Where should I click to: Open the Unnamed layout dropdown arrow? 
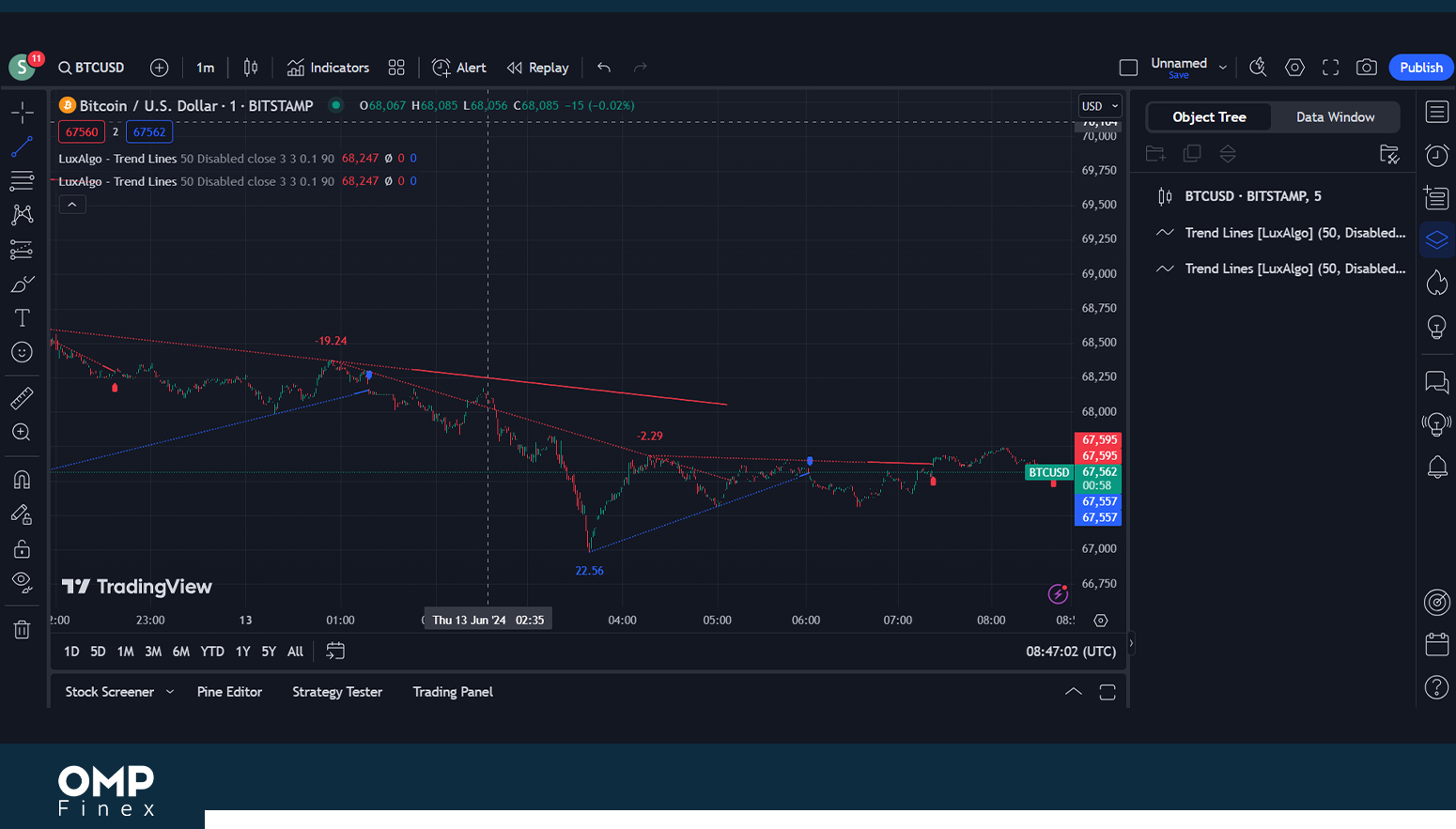tap(1223, 68)
